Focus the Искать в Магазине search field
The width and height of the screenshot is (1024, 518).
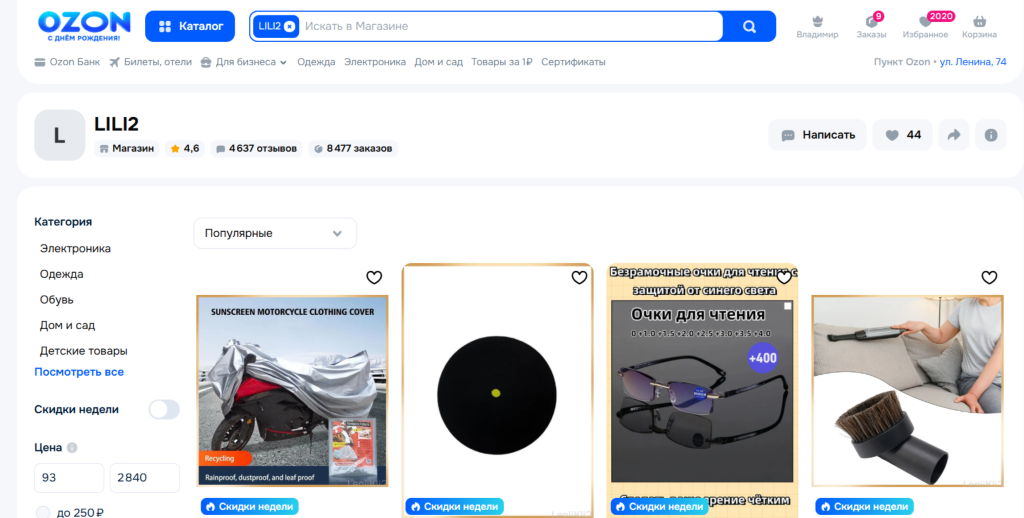[509, 26]
